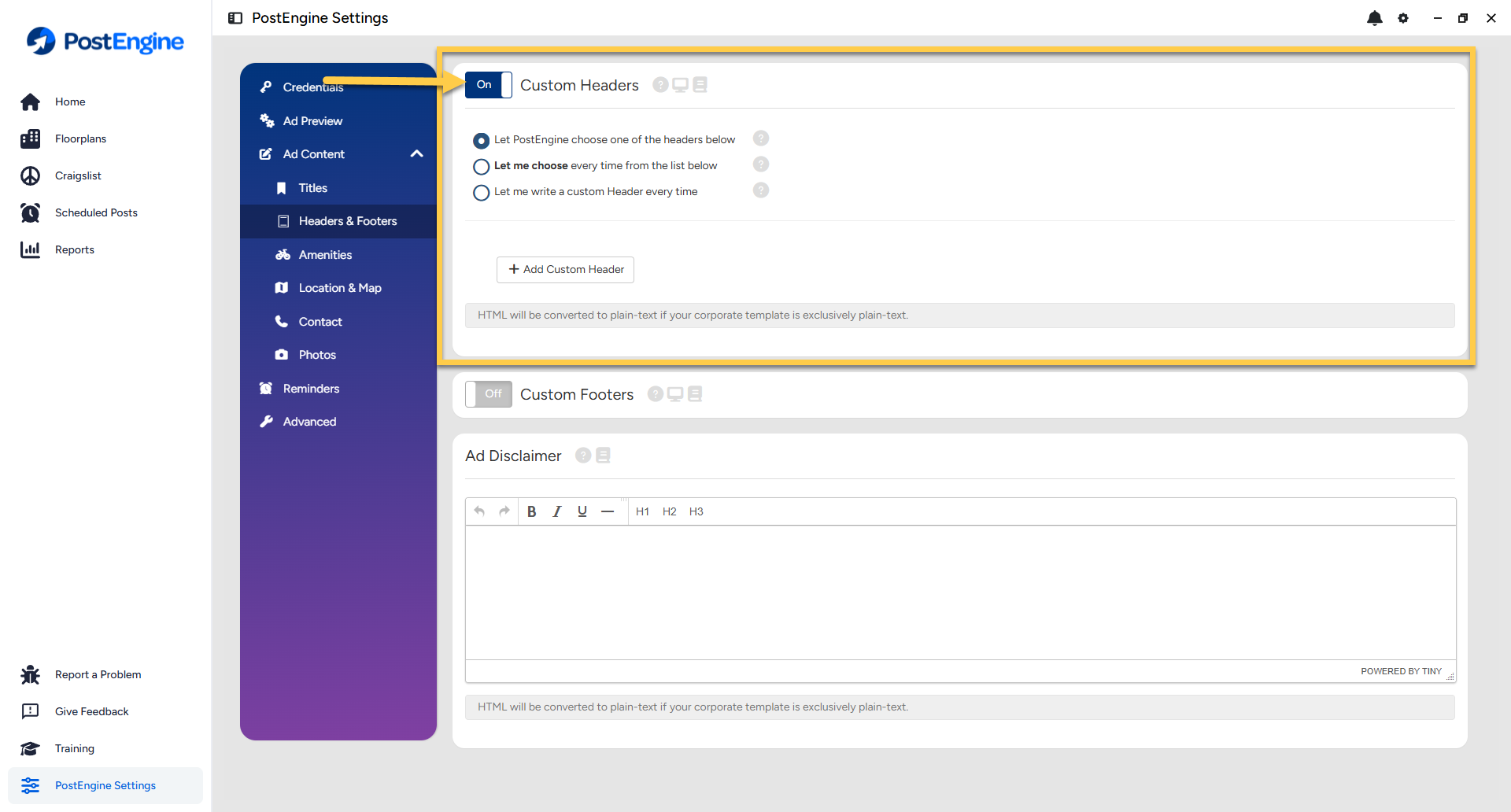Click help icon beside 'write a custom Header' option
This screenshot has width=1511, height=812.
pos(761,190)
